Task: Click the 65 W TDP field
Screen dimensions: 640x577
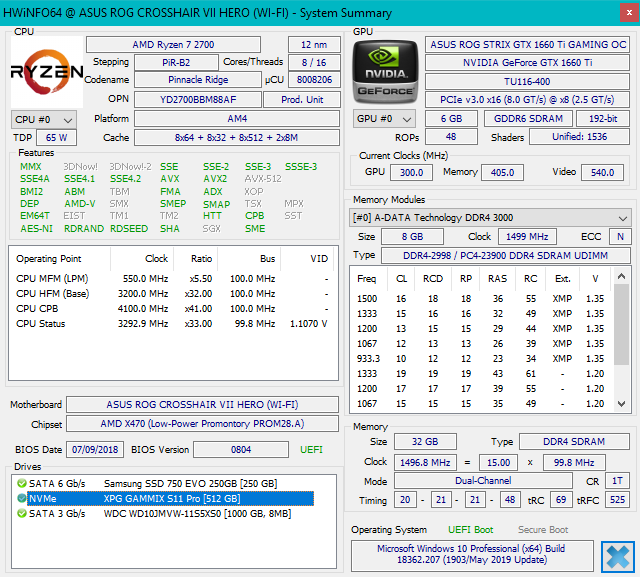Action: [x=56, y=138]
